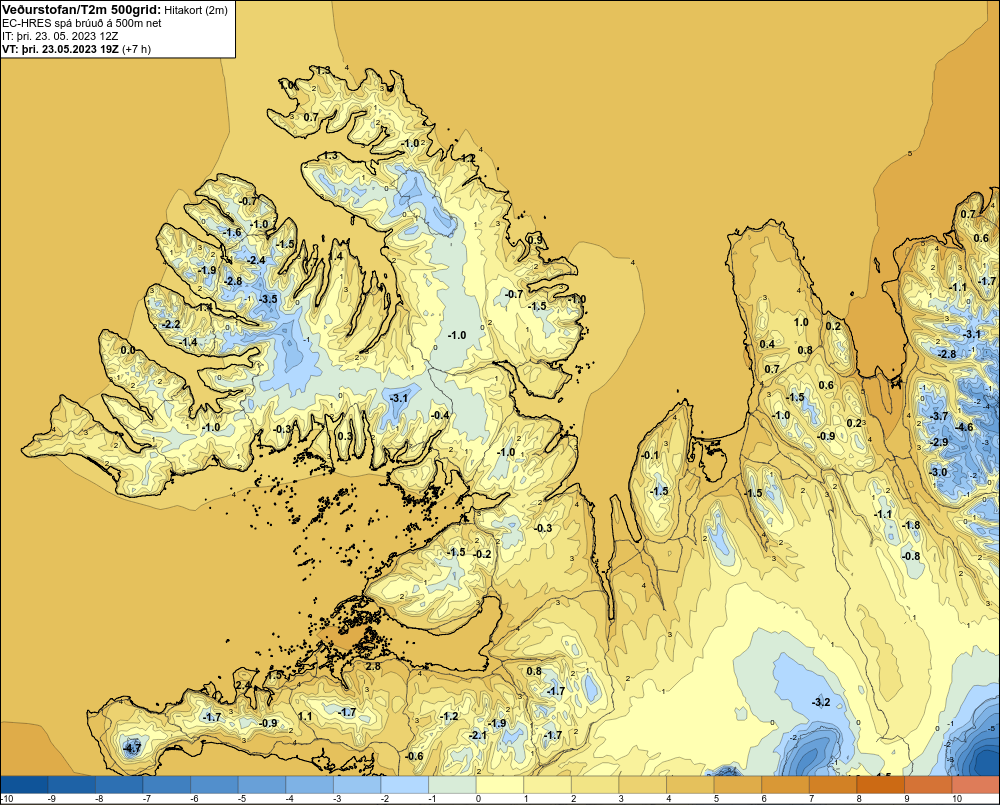Click the 0.4 temperature label

[767, 344]
